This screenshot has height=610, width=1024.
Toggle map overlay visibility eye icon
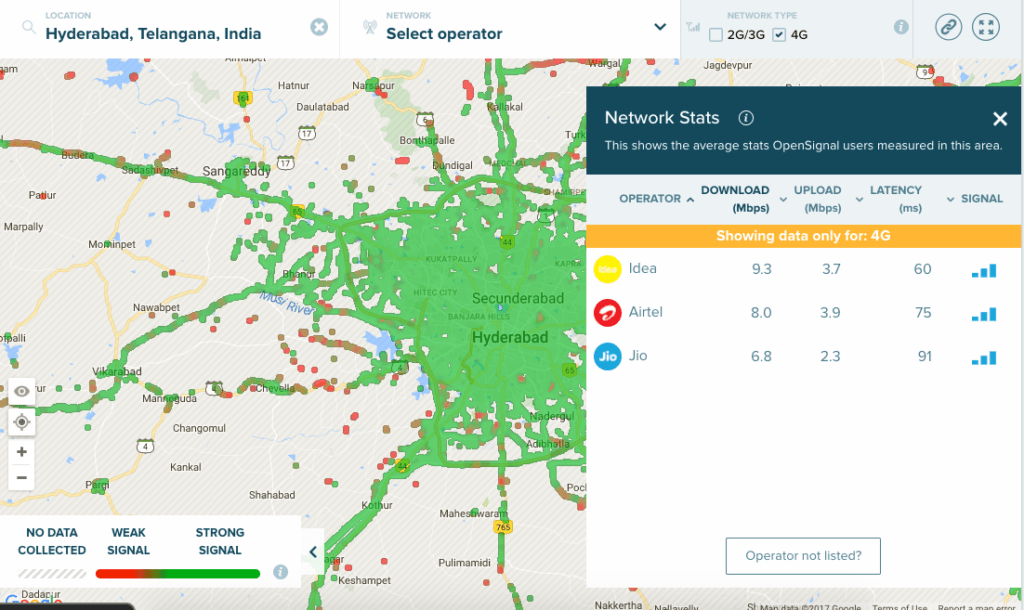click(22, 391)
